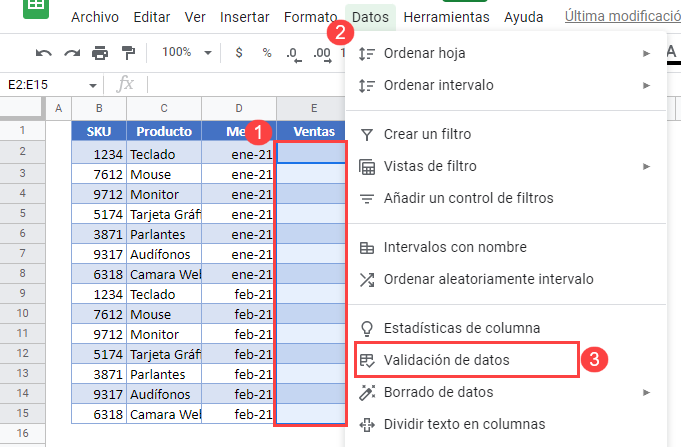681x447 pixels.
Task: Expand the Borrado de datos submenu arrow
Action: click(647, 393)
